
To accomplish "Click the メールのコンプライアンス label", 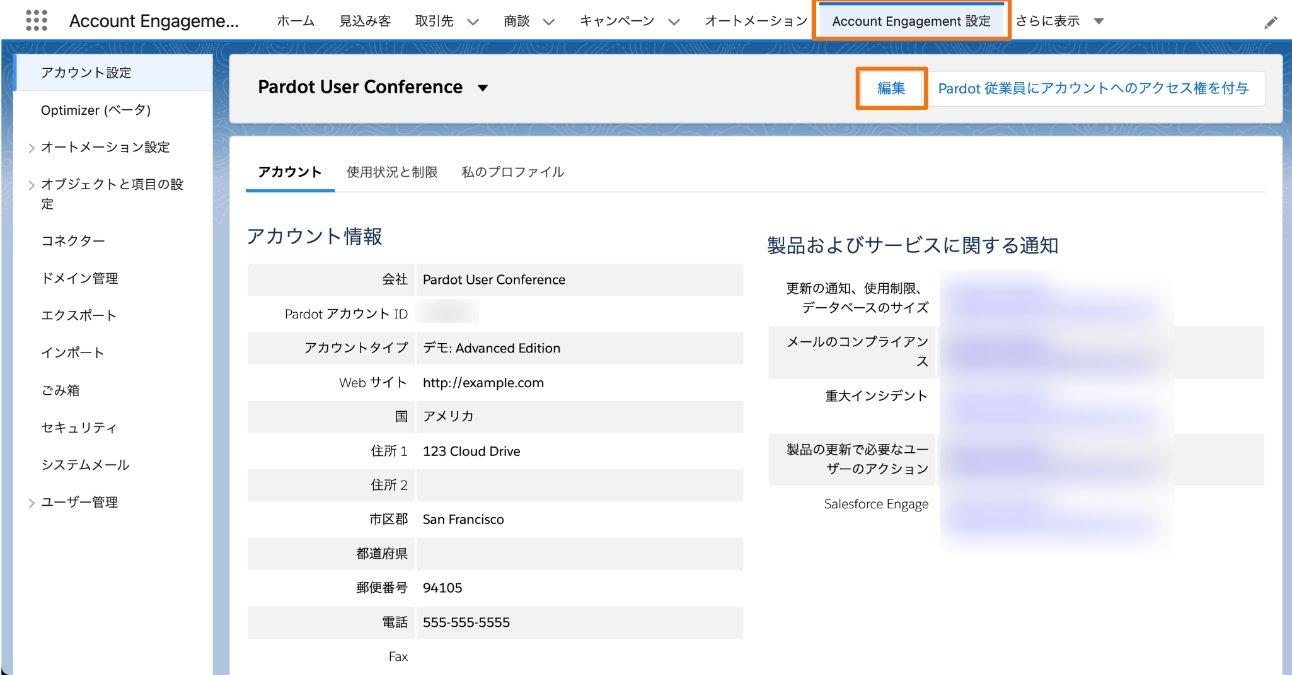I will [x=858, y=352].
